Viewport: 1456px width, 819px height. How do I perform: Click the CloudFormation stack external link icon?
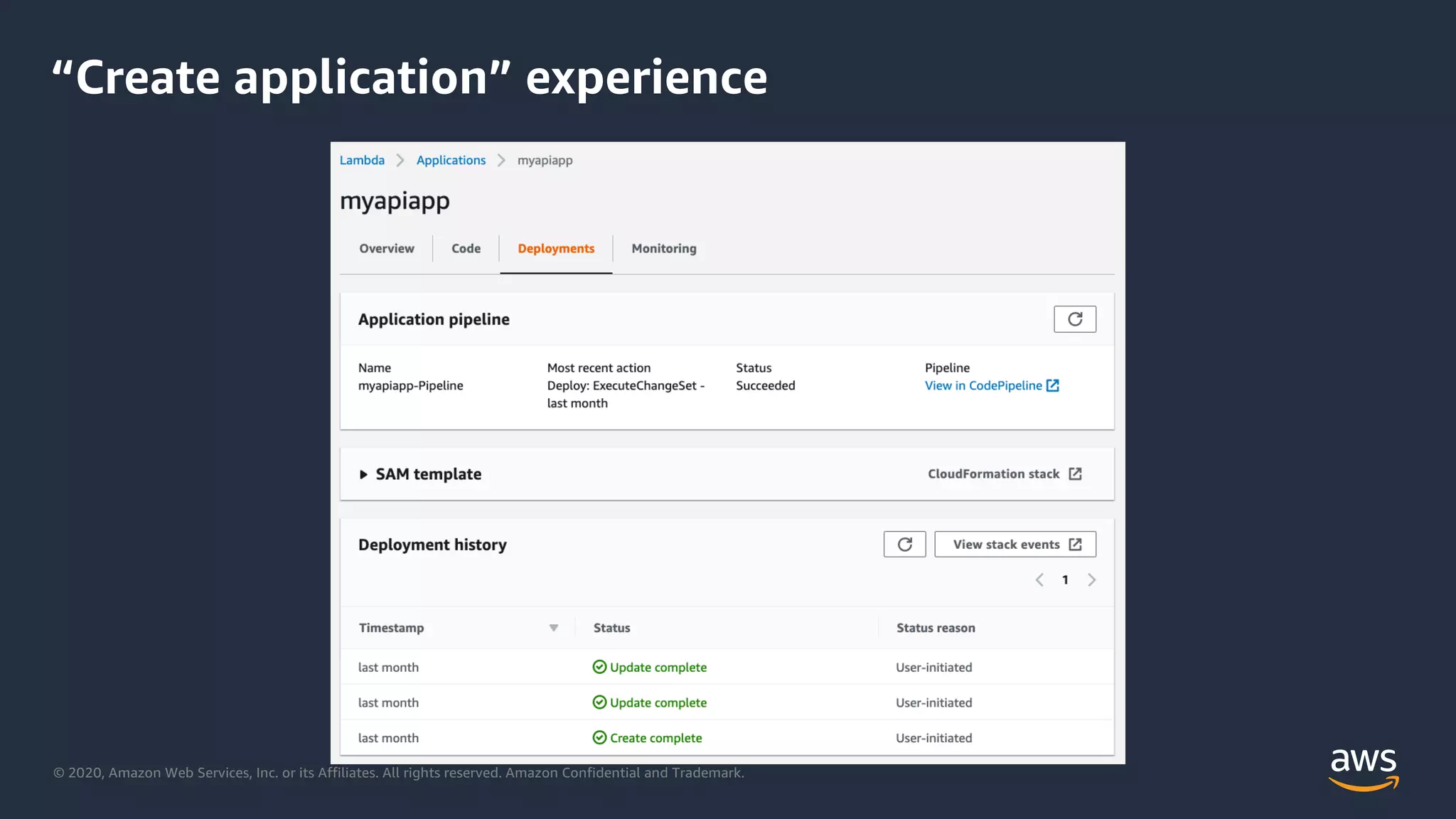1076,474
